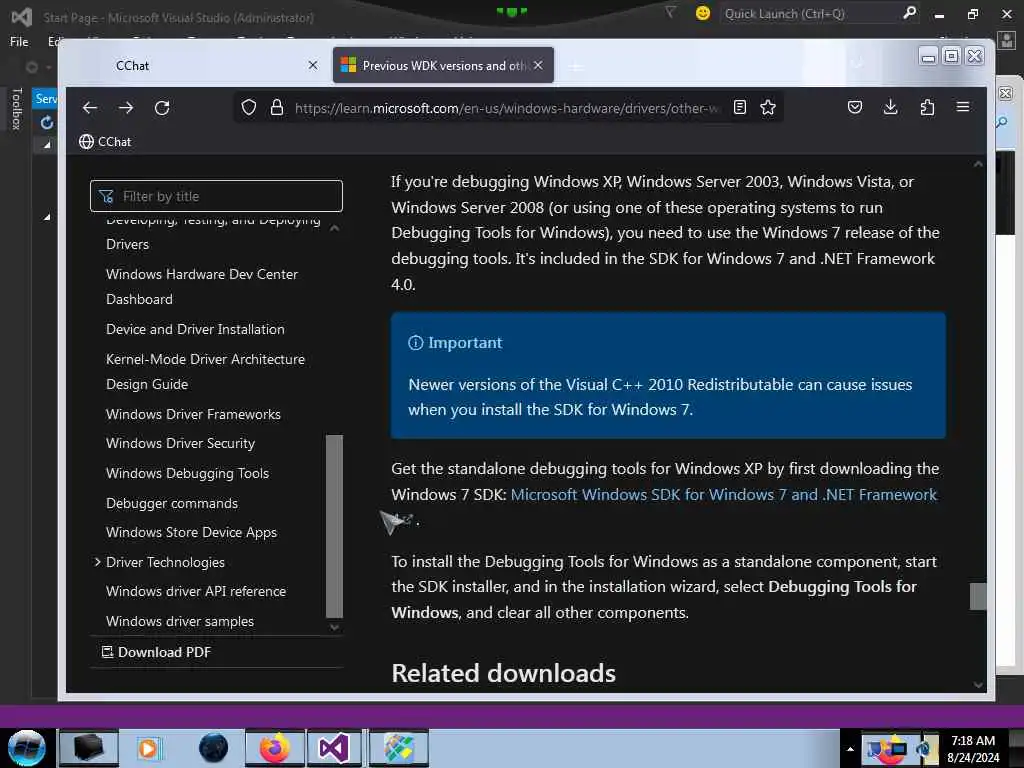Open Windows Driver Frameworks entry

(x=193, y=414)
